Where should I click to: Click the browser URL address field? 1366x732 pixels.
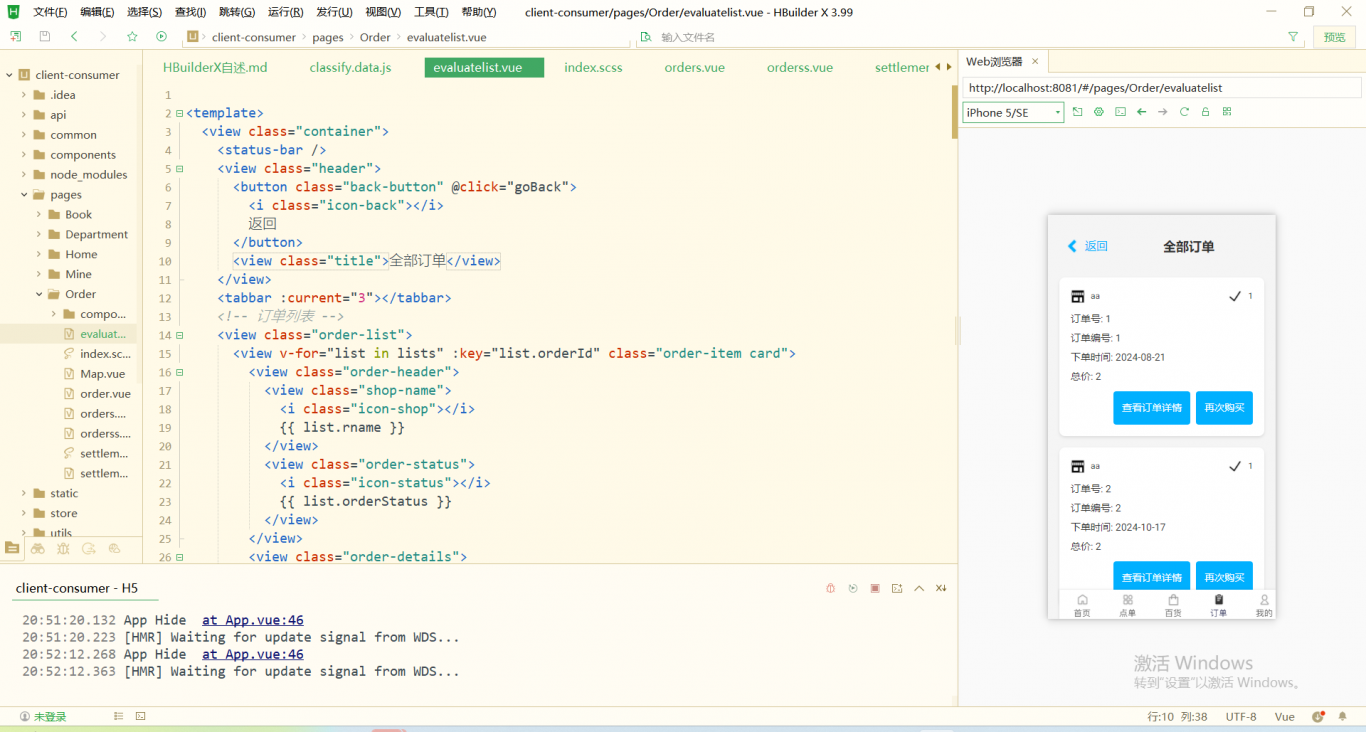coord(1161,88)
